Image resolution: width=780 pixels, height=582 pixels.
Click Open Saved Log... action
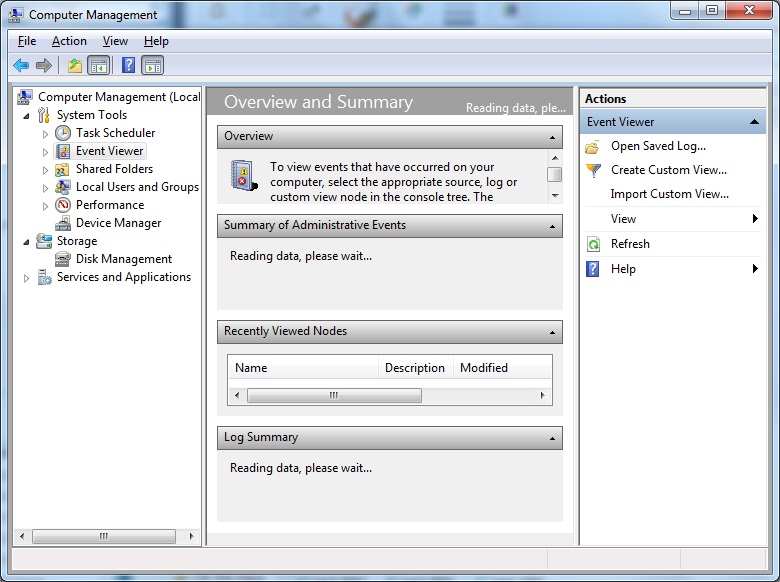click(658, 146)
